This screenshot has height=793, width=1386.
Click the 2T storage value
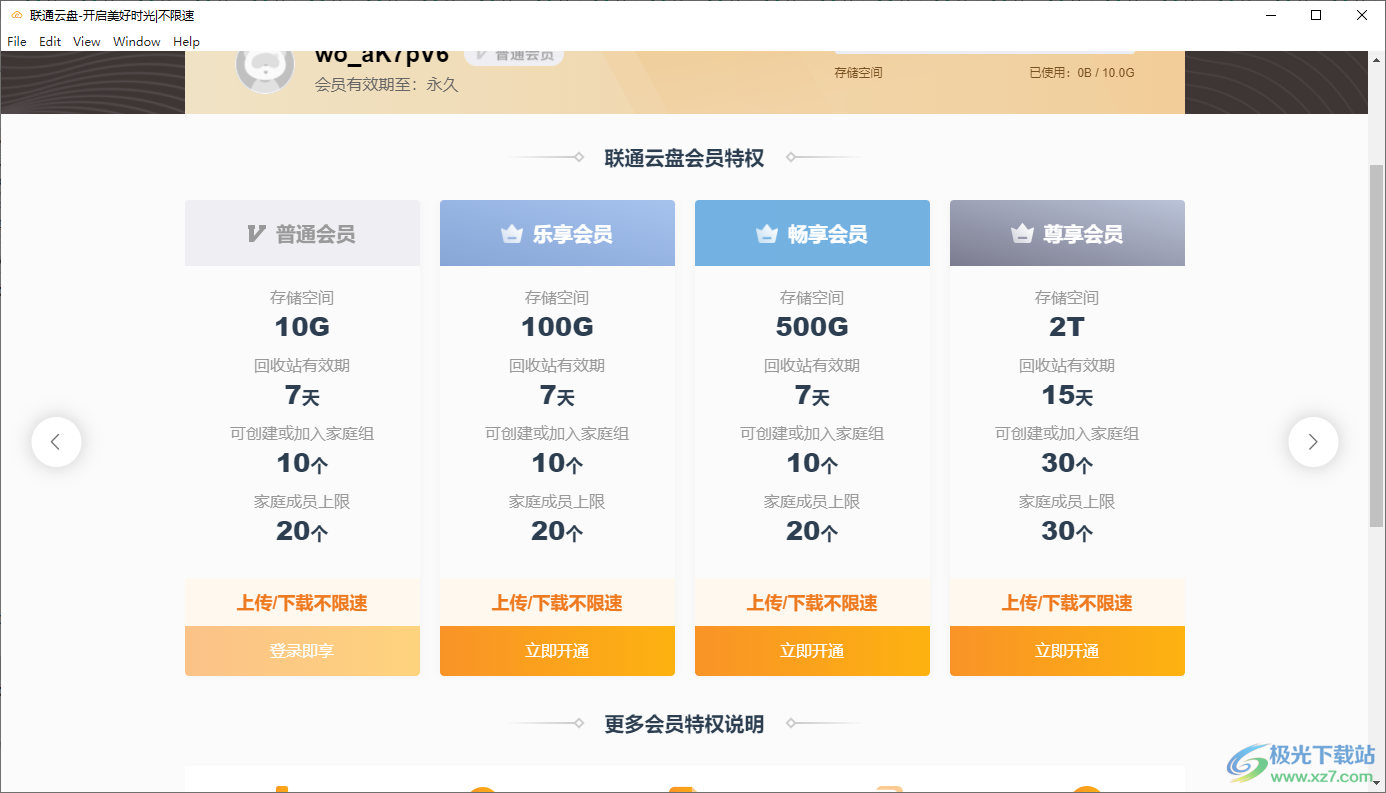[1067, 327]
